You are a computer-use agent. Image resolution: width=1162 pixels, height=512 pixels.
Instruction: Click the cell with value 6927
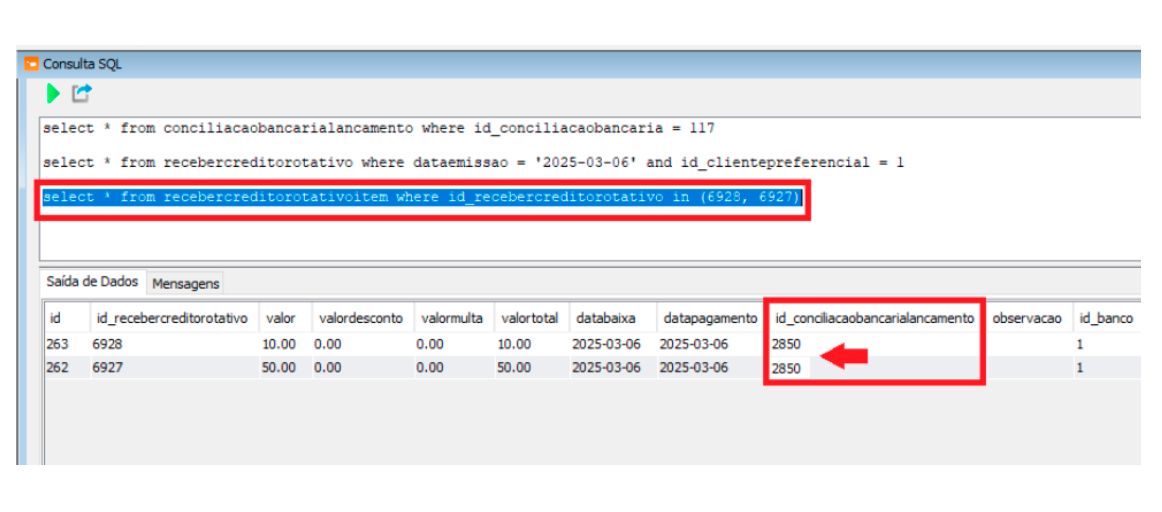(175, 368)
